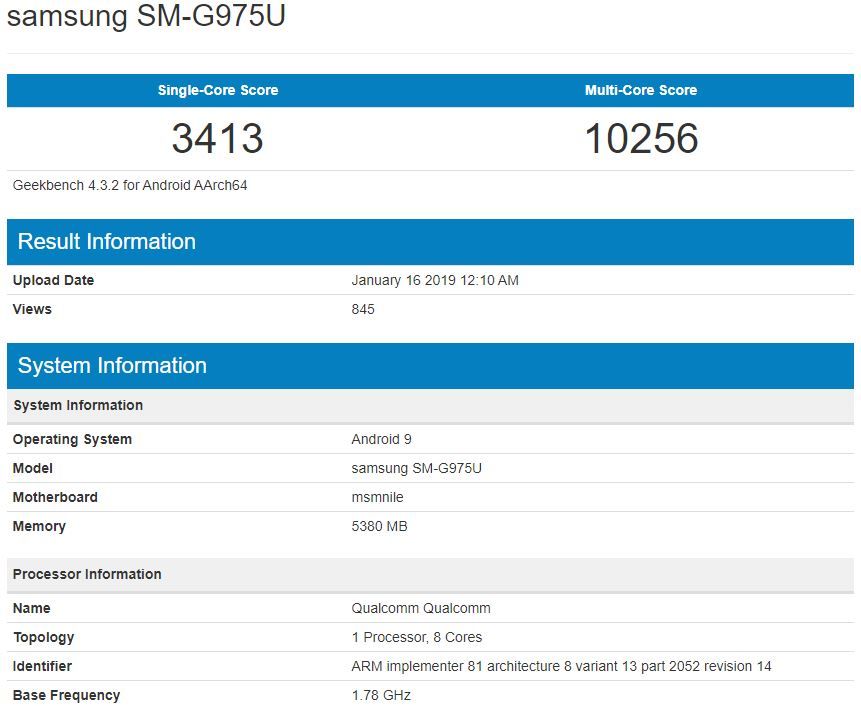Select the Upload Date row label

[53, 280]
